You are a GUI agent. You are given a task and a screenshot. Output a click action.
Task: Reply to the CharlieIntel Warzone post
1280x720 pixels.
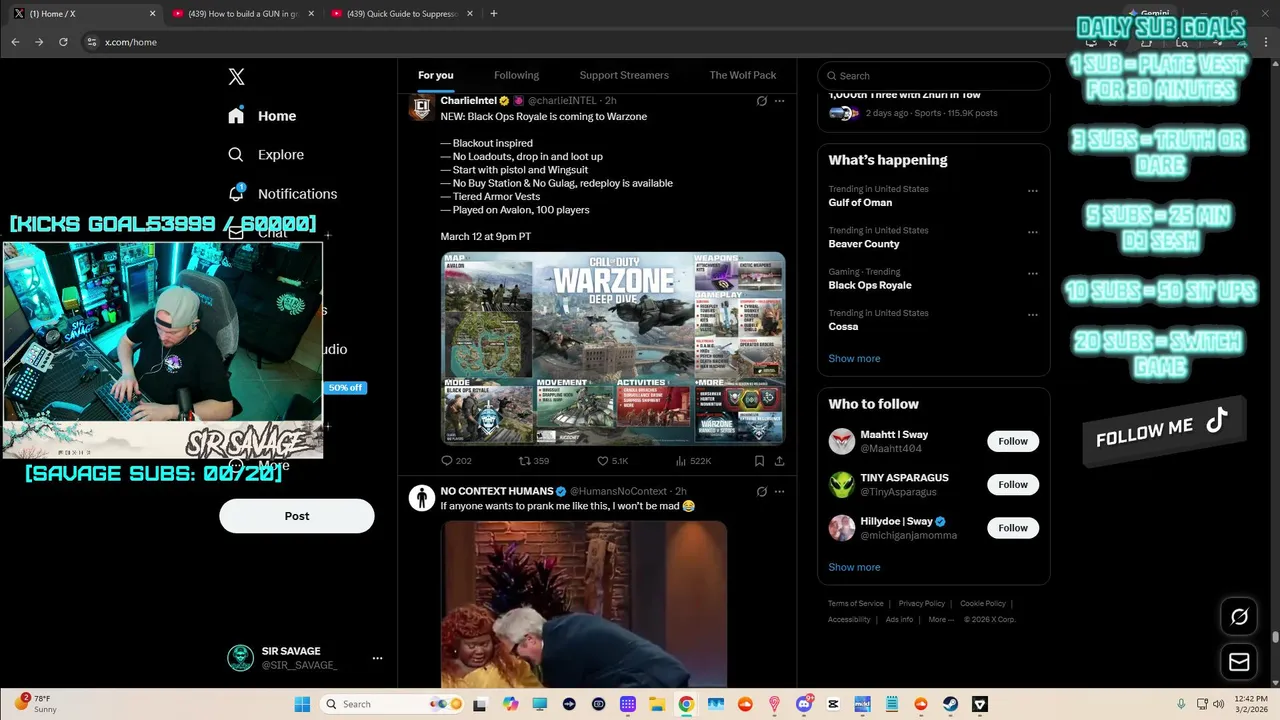[456, 461]
